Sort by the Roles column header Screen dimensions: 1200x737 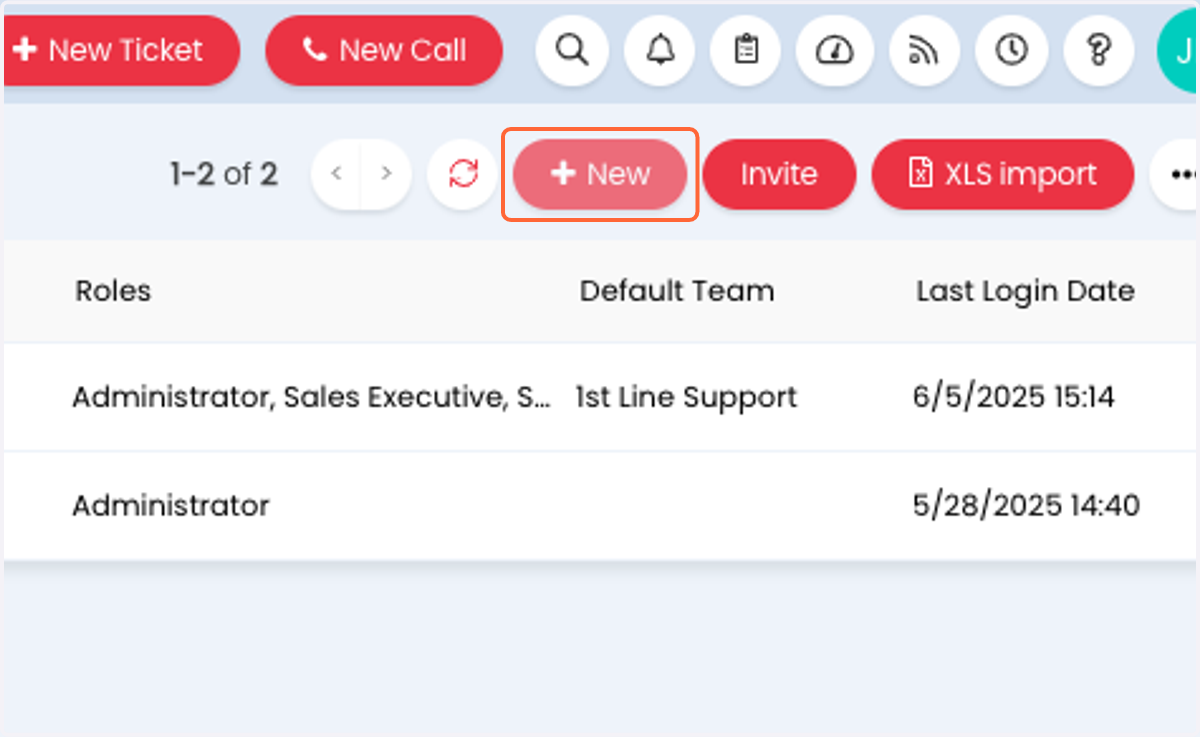click(113, 291)
